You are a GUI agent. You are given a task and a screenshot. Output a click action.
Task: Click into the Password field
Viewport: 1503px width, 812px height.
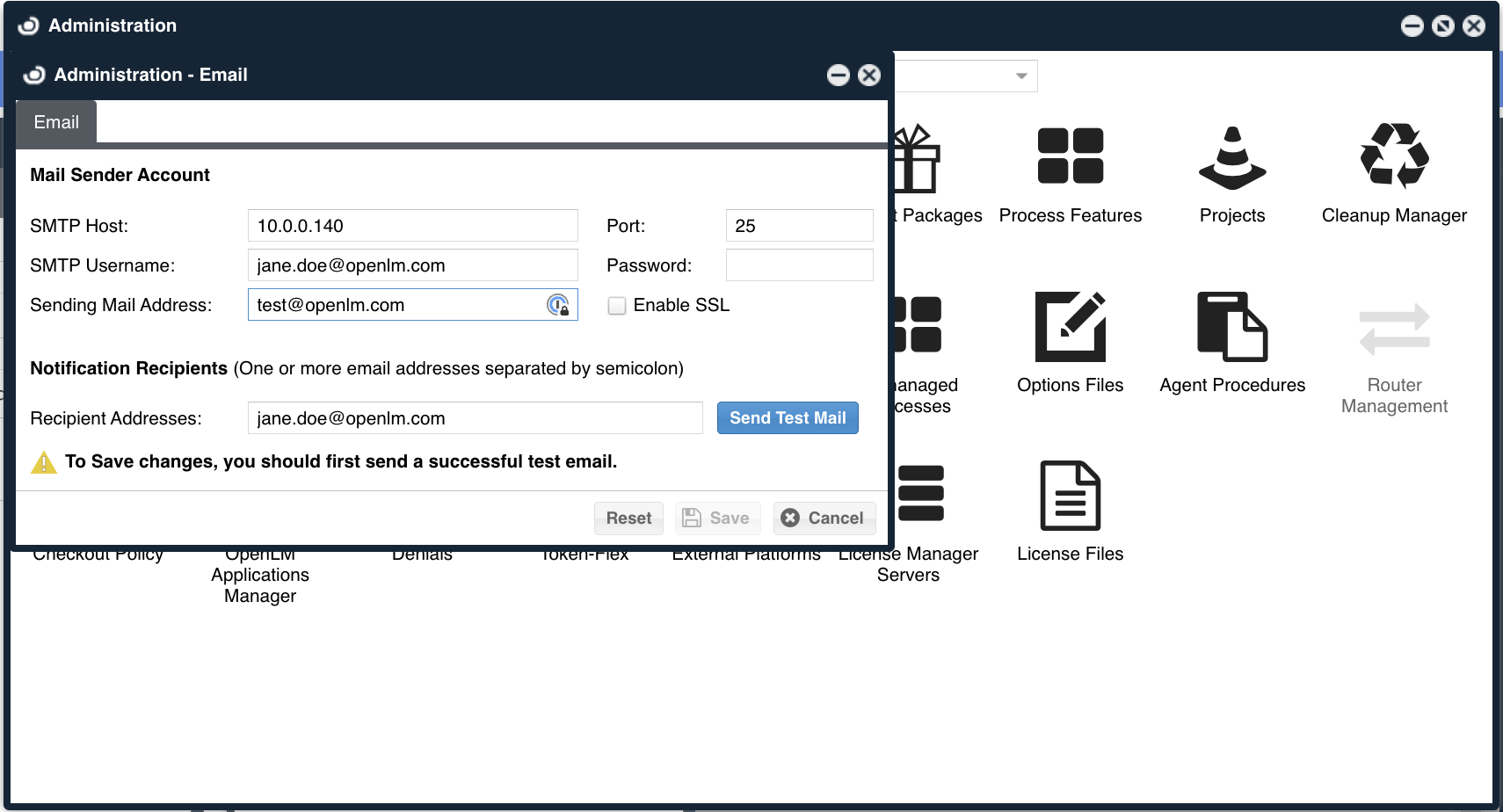click(799, 265)
